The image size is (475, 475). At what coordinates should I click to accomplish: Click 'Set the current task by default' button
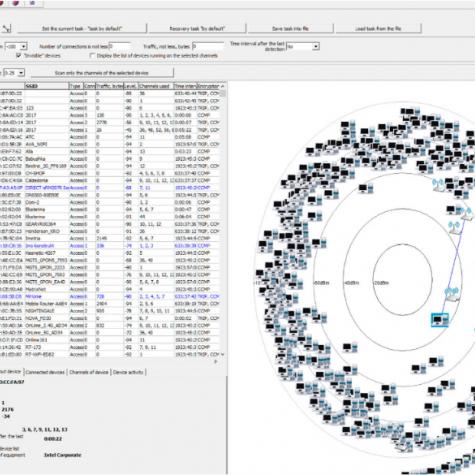[x=82, y=29]
